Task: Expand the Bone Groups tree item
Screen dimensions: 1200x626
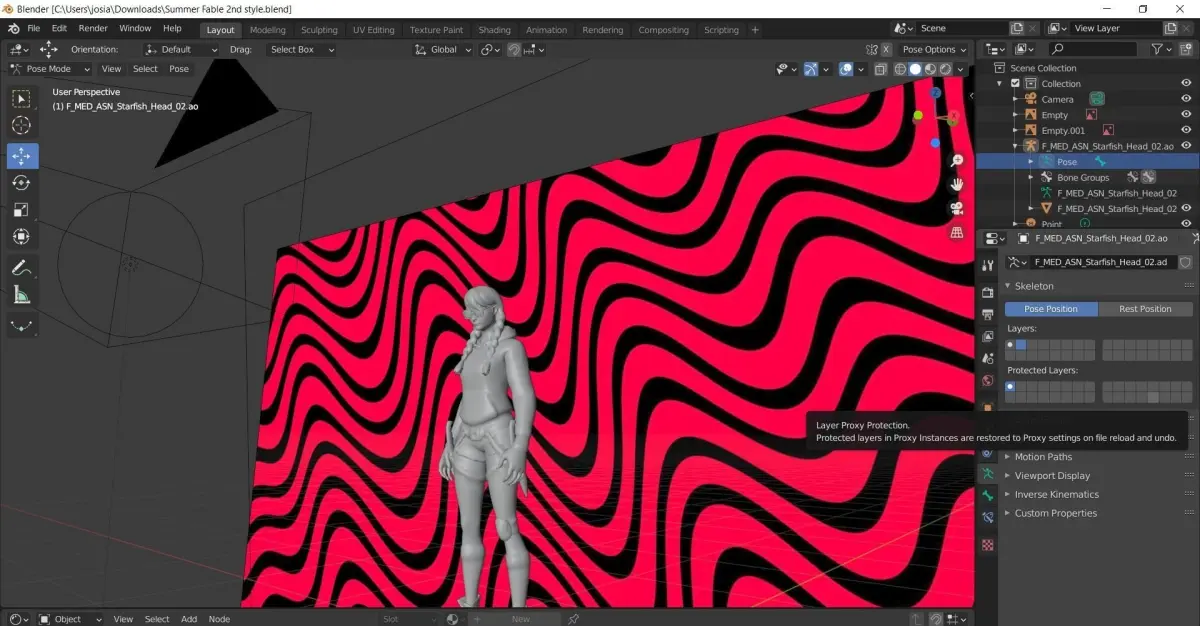Action: [x=1031, y=178]
